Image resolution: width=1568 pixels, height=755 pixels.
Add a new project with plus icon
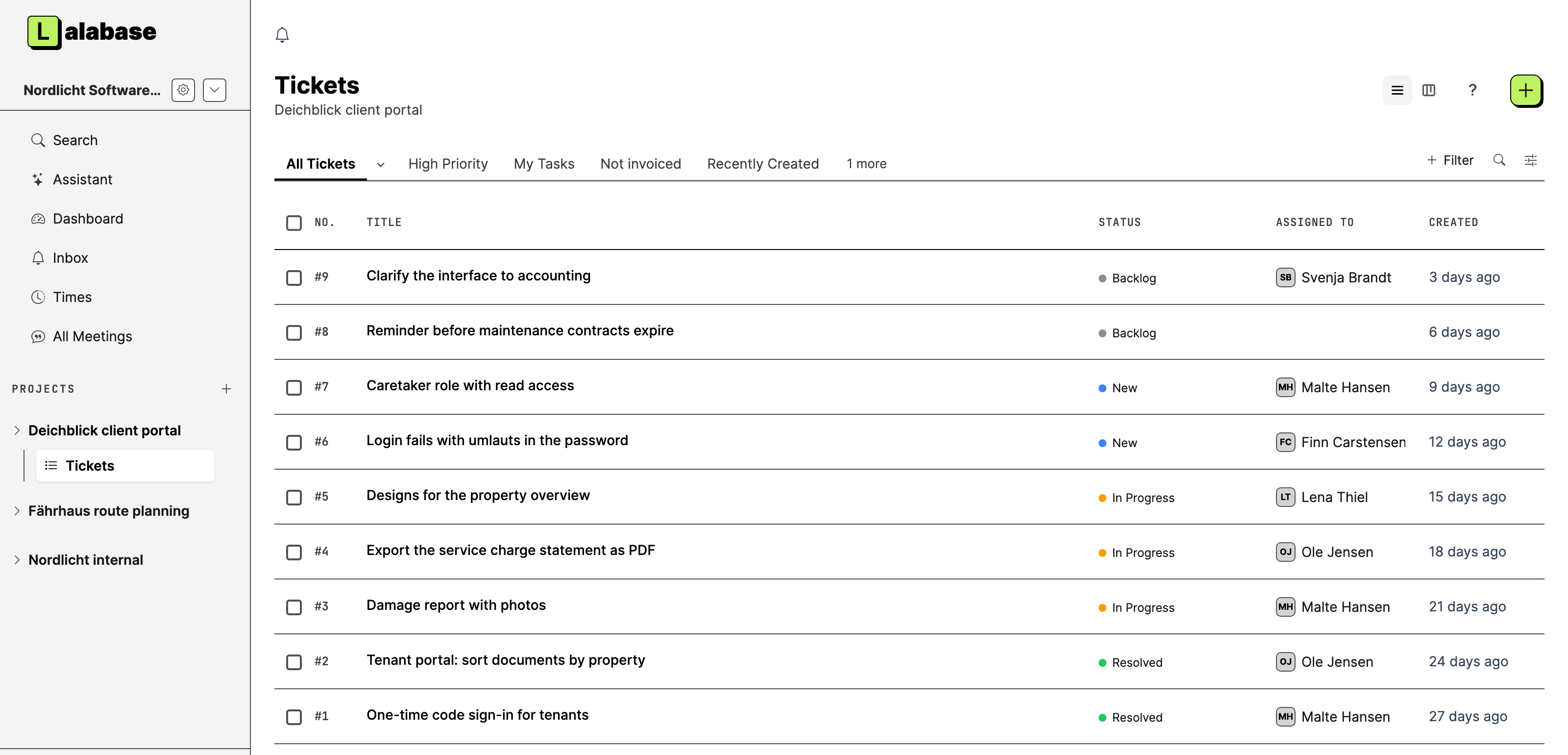[226, 388]
